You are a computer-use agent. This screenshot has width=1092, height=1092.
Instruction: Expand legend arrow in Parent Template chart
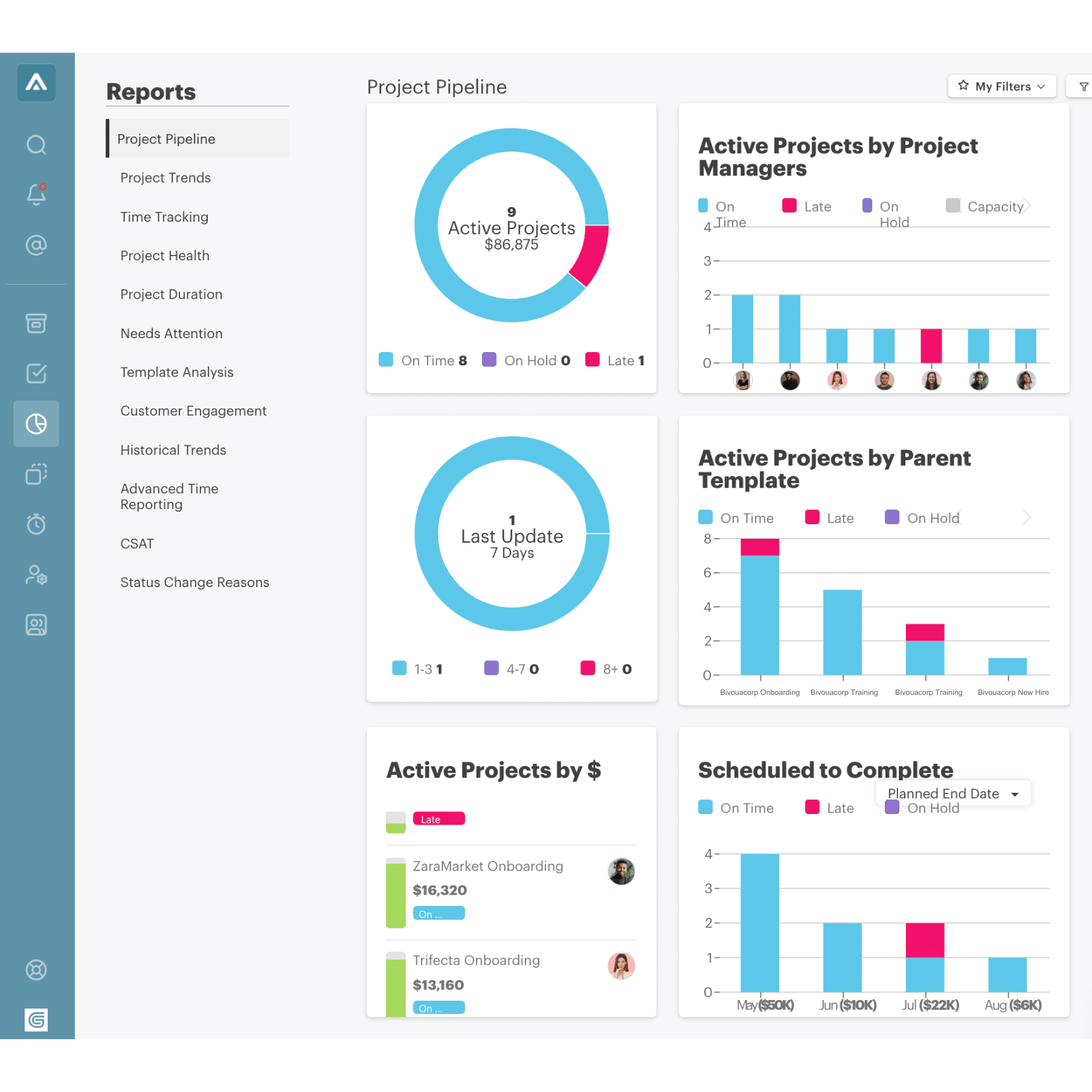tap(1026, 518)
